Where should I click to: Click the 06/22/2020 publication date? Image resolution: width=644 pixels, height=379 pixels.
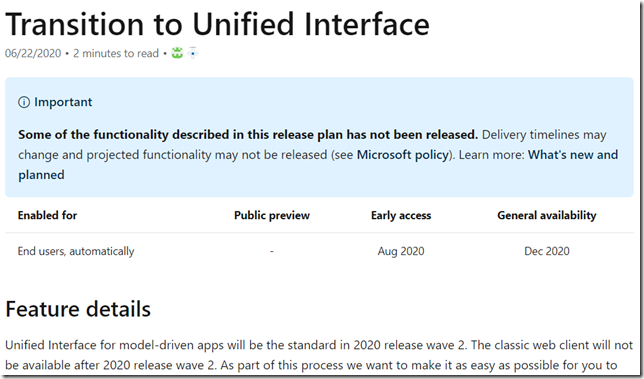[x=33, y=53]
